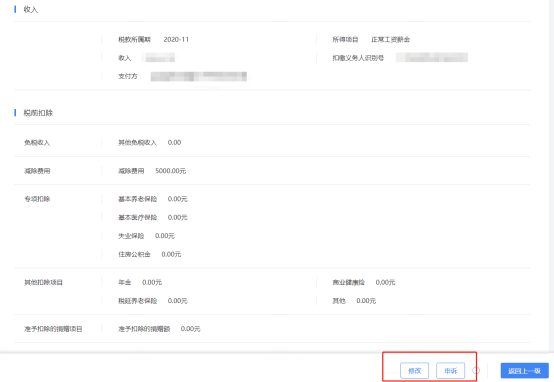
Task: Go back using the 返回上一级 button
Action: tap(524, 370)
